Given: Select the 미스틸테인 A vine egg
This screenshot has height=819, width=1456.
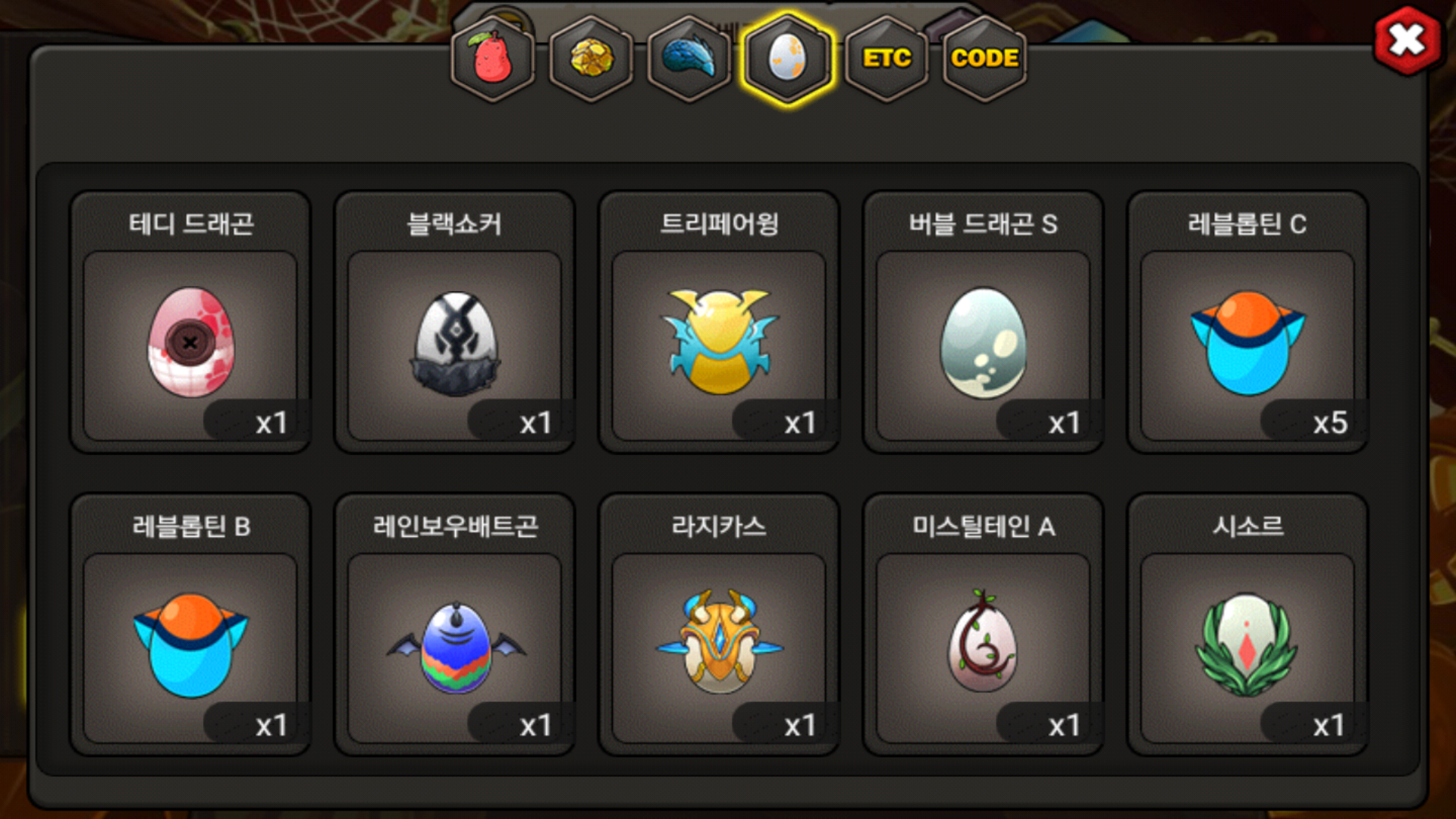Looking at the screenshot, I should coord(984,642).
